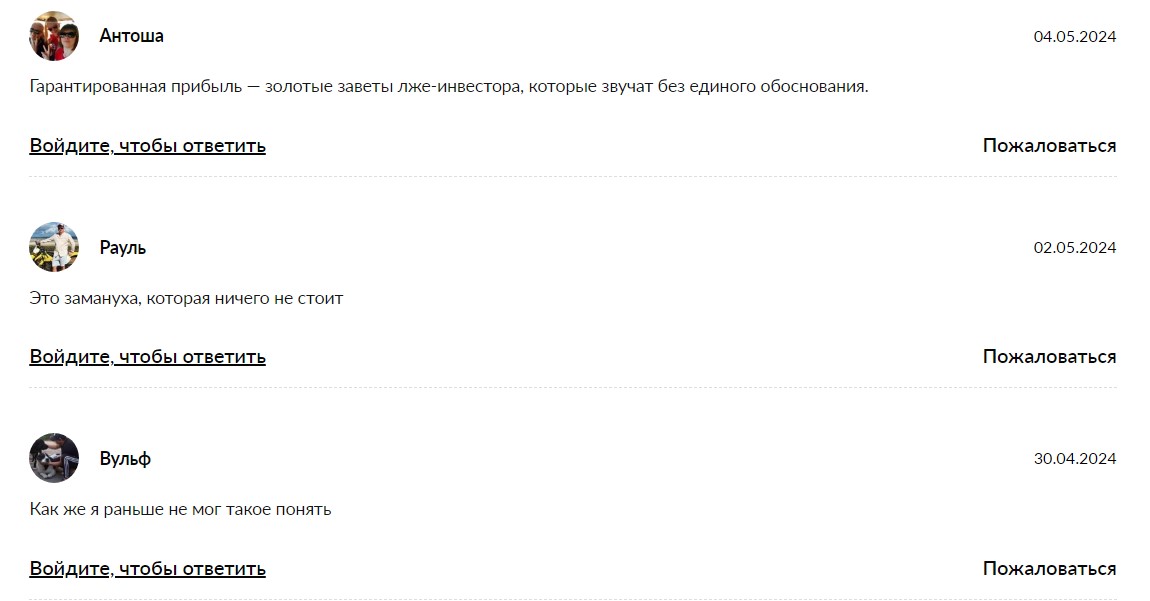Click 'Войдите, чтобы ответить' under Вульф's comment

coord(147,569)
